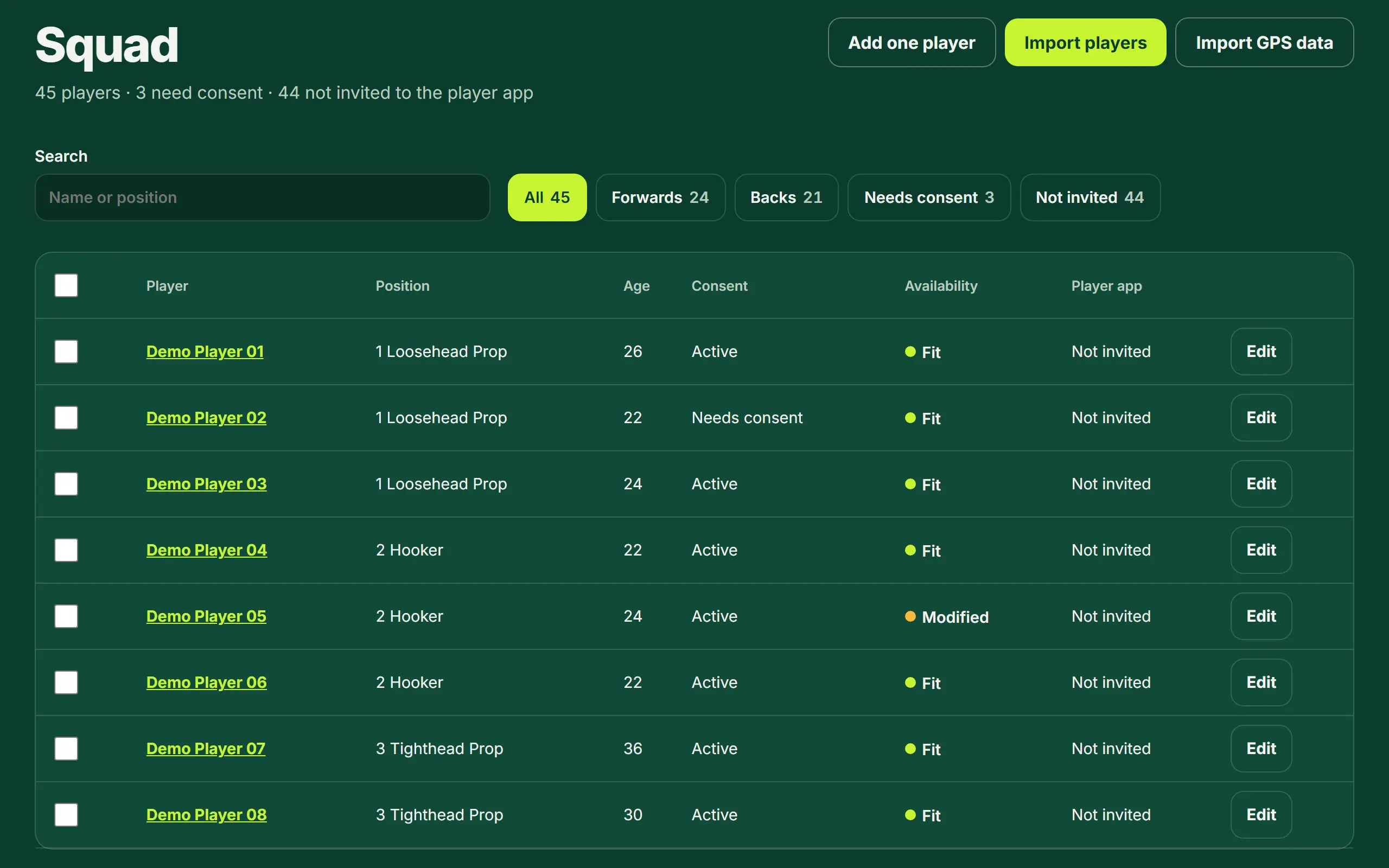Image resolution: width=1389 pixels, height=868 pixels.
Task: Edit Demo Player 04
Action: pyautogui.click(x=1261, y=550)
